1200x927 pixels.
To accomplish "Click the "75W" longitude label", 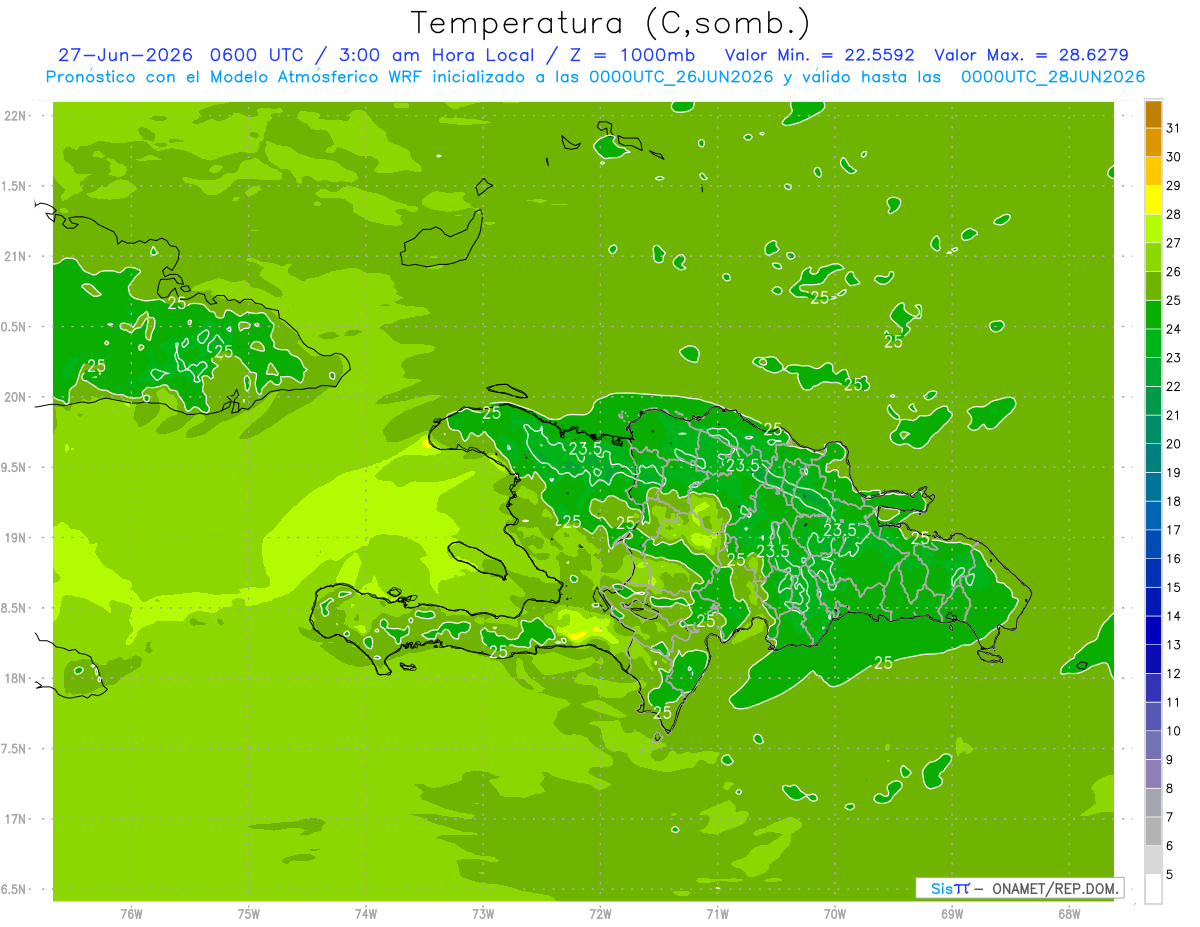I will [x=249, y=914].
